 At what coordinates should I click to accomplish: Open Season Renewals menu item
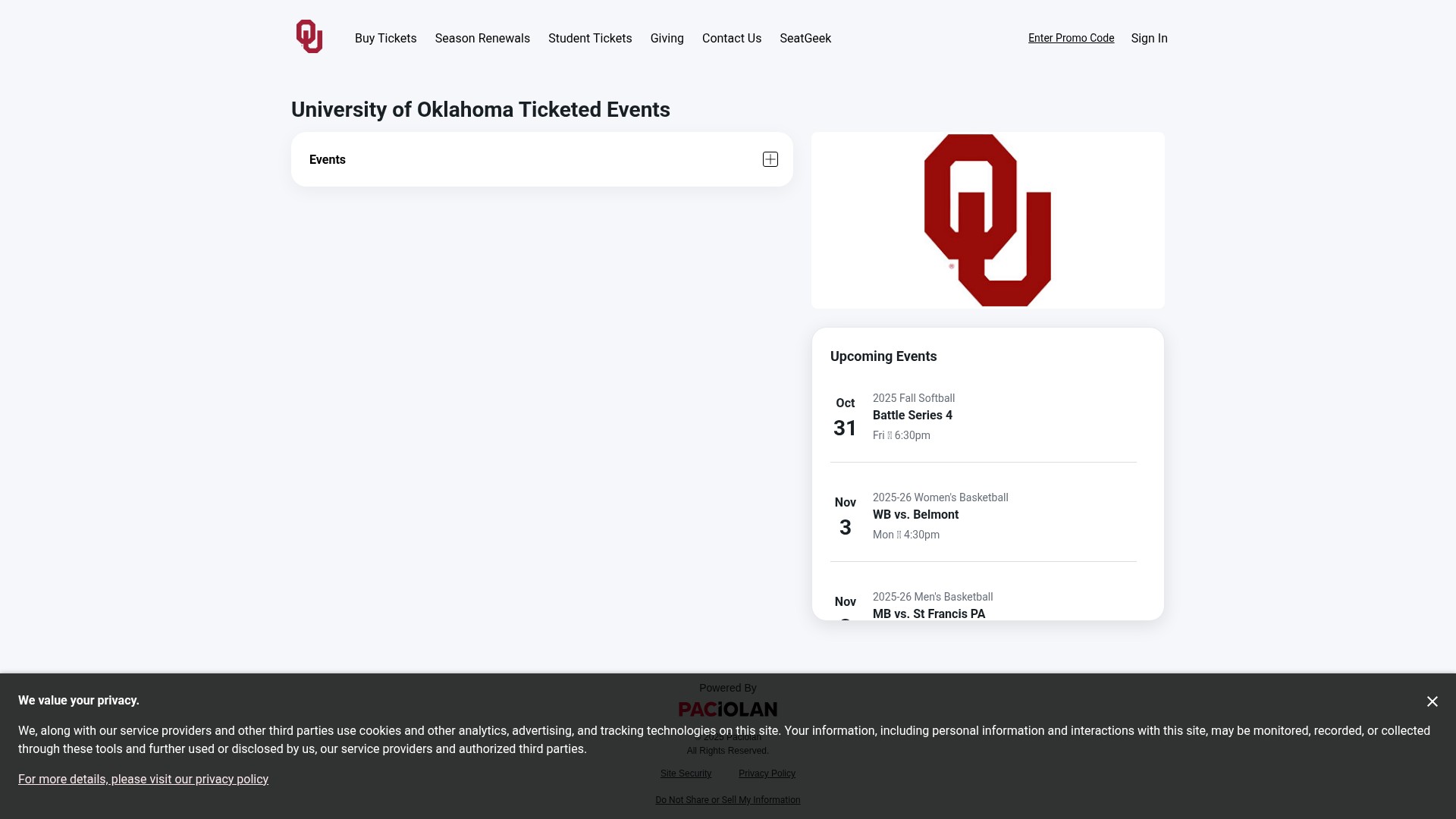[482, 38]
